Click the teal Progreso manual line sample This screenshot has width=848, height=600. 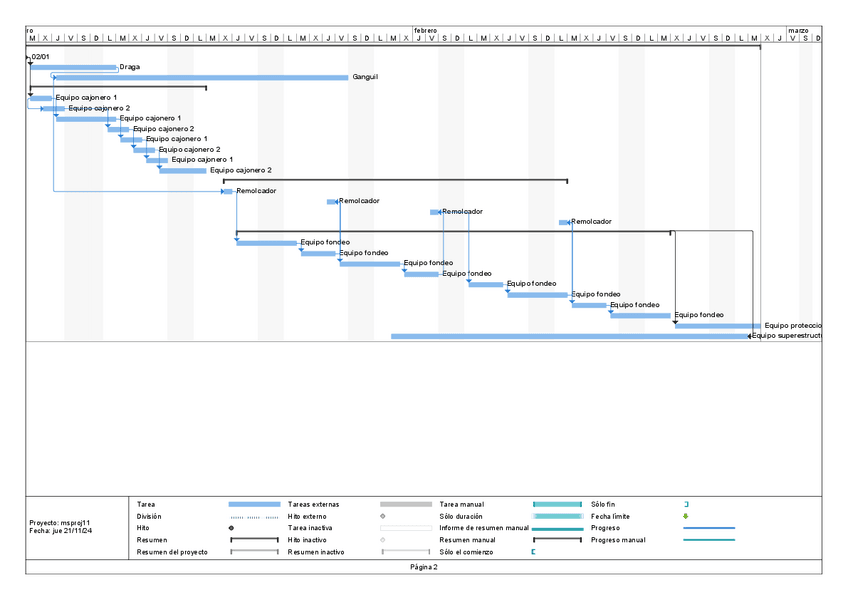tap(708, 540)
